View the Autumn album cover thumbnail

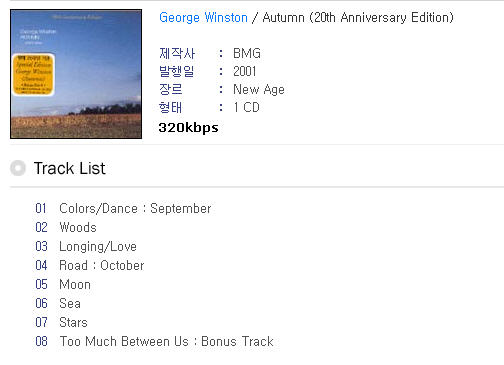pos(76,74)
